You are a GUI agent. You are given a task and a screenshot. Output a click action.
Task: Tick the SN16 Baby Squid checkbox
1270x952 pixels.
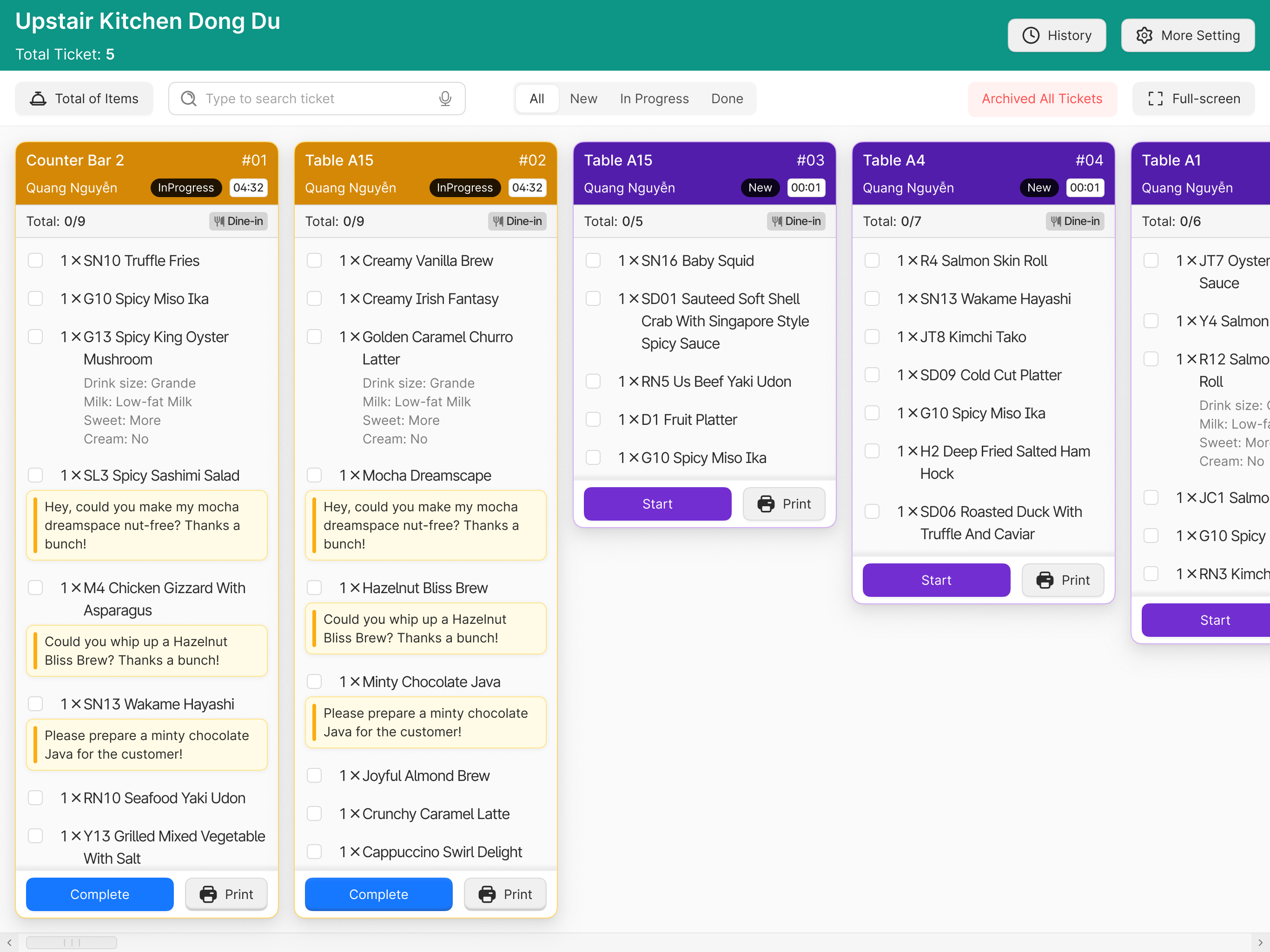[x=594, y=261]
